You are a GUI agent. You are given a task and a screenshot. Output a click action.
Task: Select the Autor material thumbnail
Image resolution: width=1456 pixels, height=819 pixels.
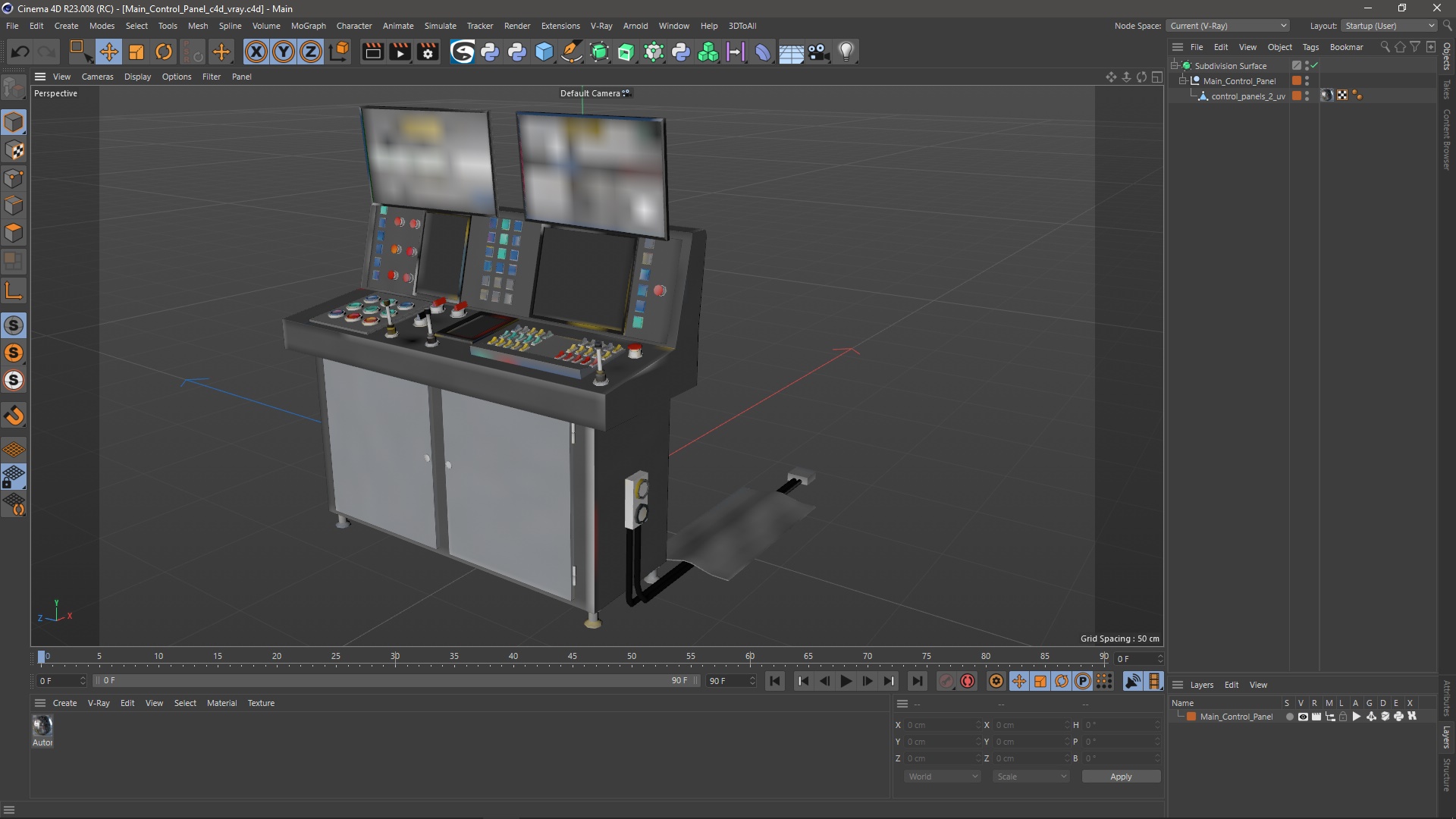(x=42, y=726)
